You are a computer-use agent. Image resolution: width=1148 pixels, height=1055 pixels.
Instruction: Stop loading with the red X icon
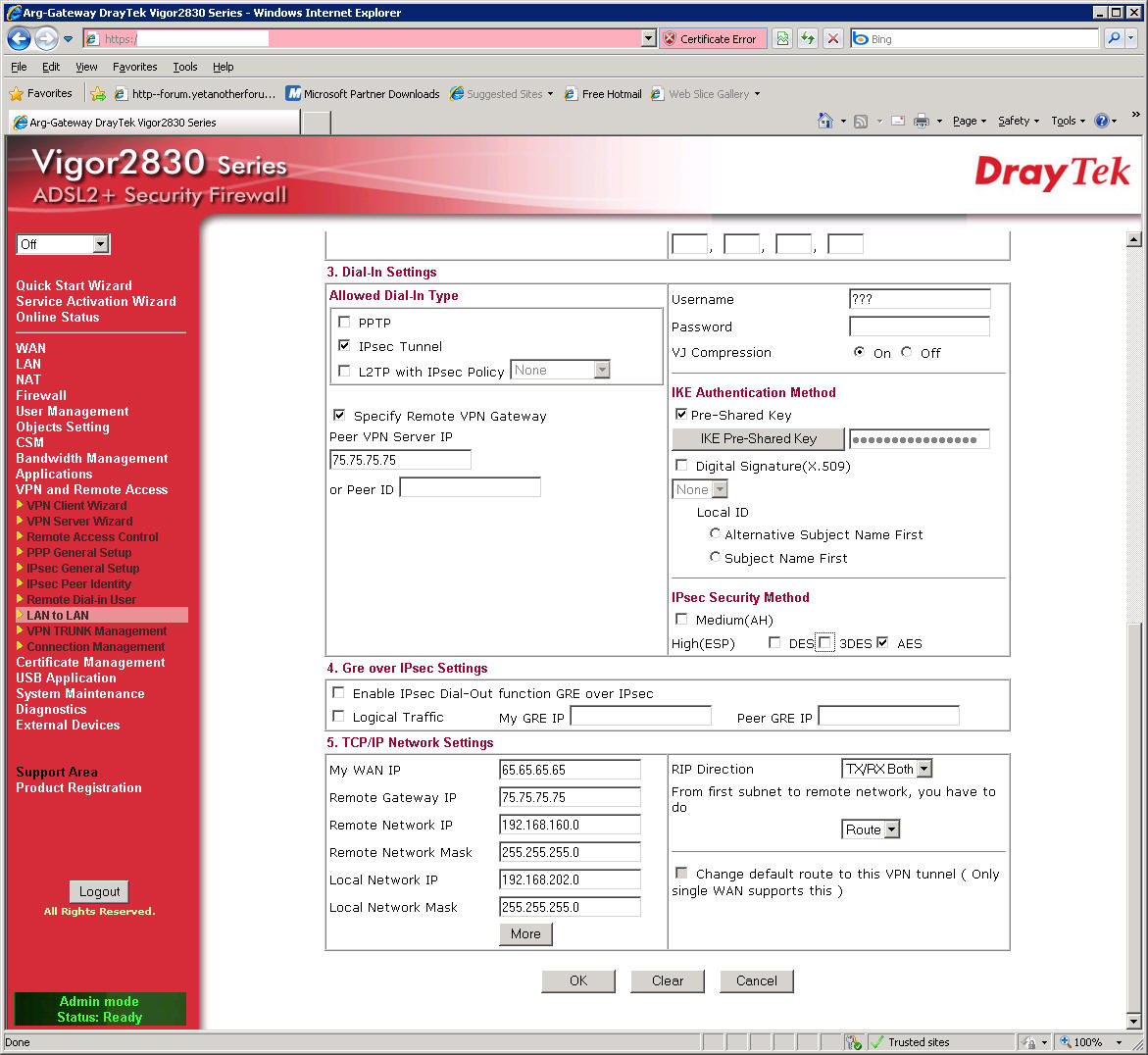[x=833, y=39]
